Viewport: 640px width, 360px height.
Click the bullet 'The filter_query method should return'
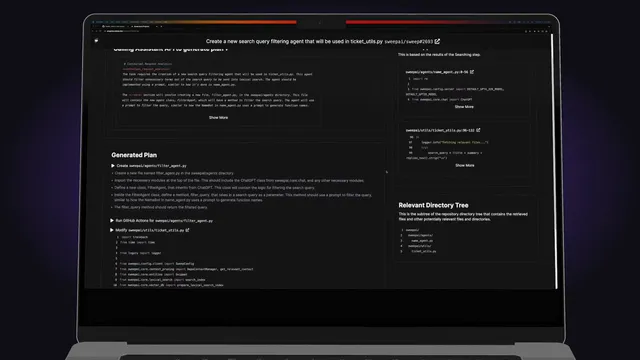click(161, 207)
